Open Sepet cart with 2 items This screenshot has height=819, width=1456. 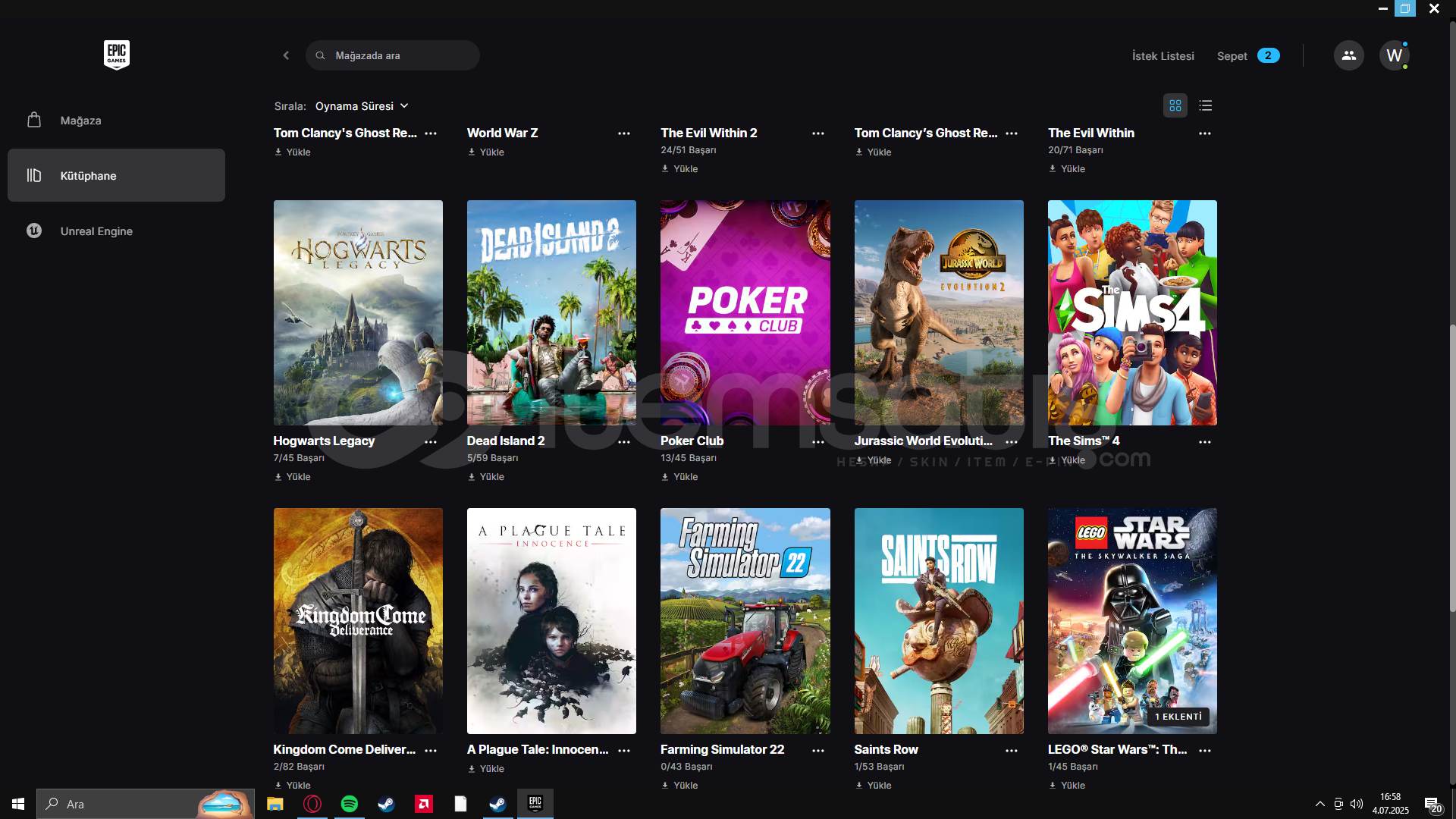[x=1248, y=56]
